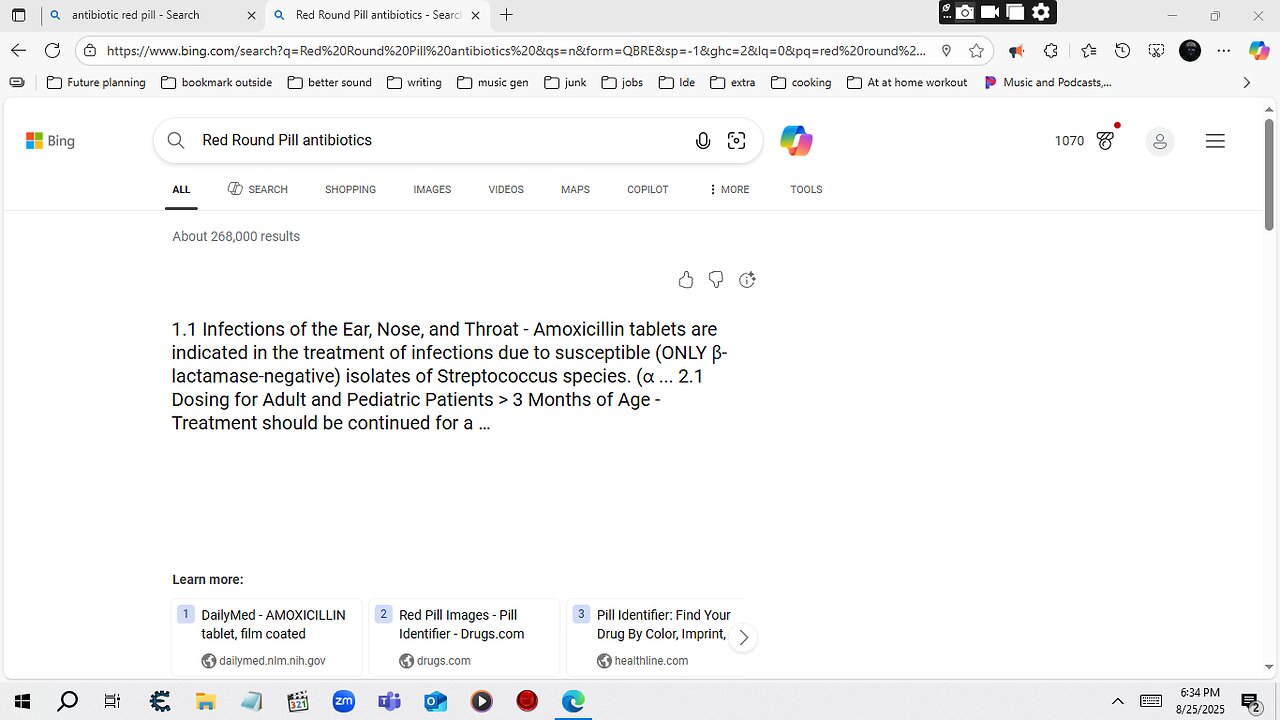Screen dimensions: 1280x720
Task: Open Edge Copilot sidebar icon
Action: point(1259,51)
